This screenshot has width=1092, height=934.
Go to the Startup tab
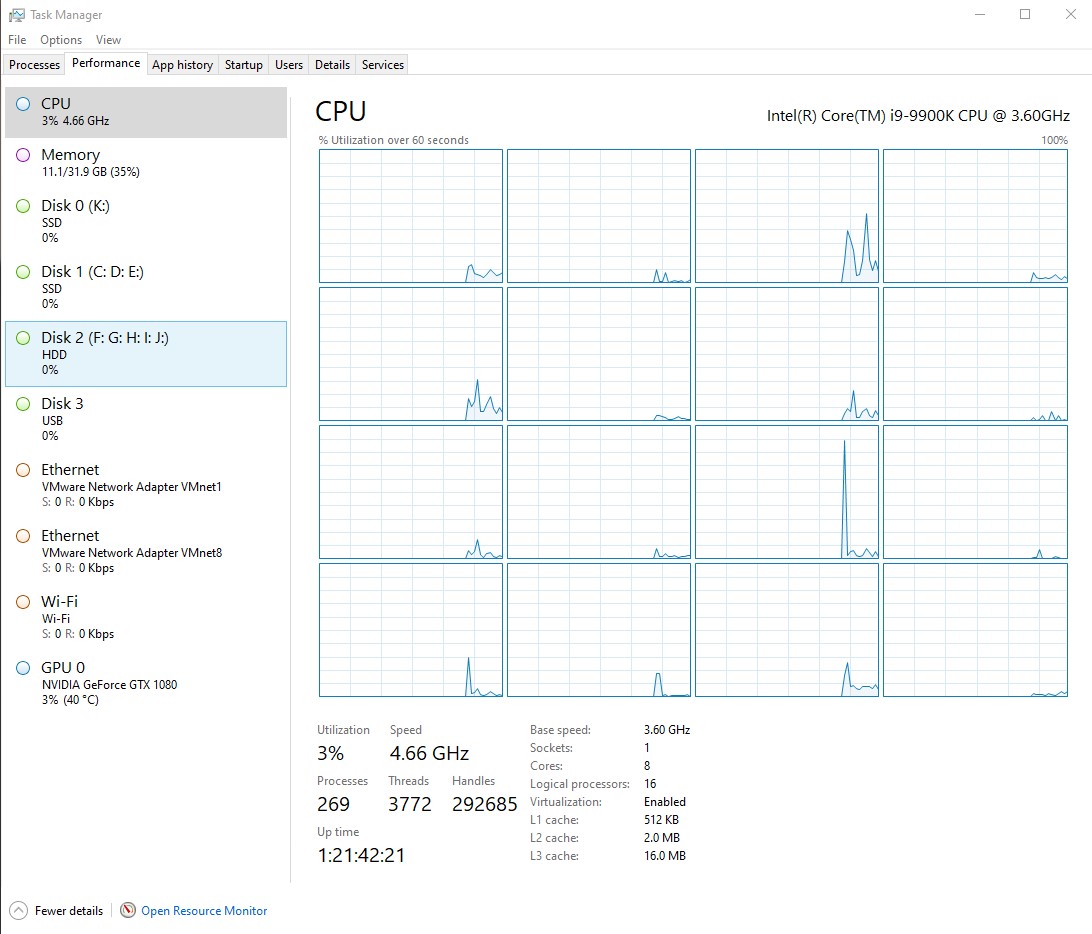pyautogui.click(x=243, y=65)
